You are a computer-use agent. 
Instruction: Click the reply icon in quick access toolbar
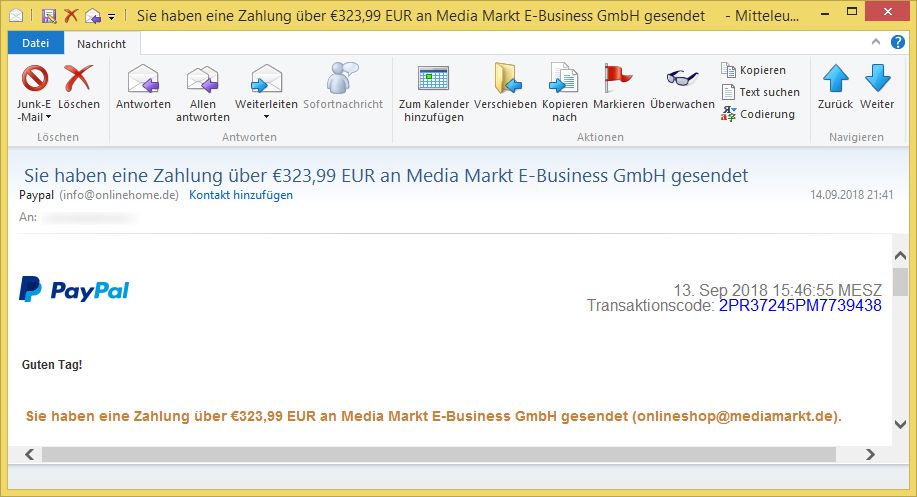[x=92, y=16]
